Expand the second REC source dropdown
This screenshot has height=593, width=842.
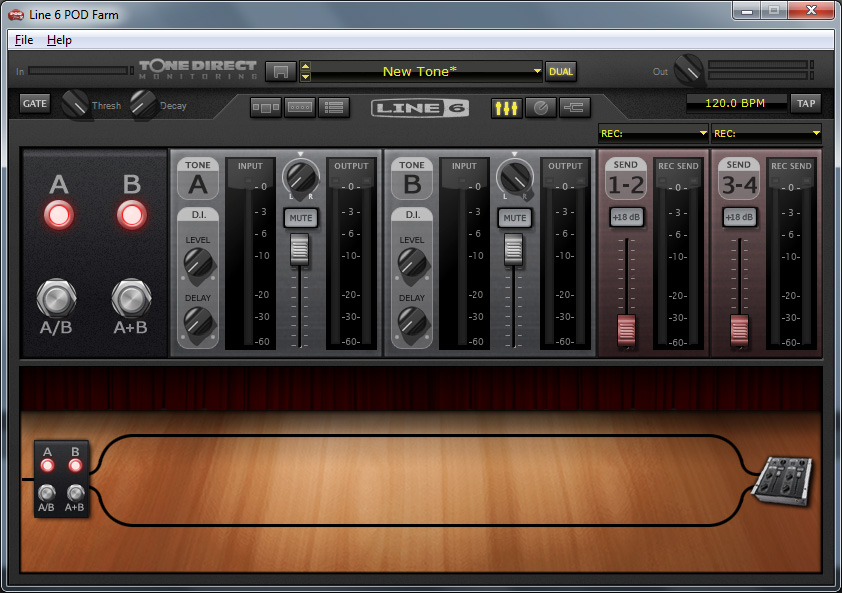pos(766,132)
